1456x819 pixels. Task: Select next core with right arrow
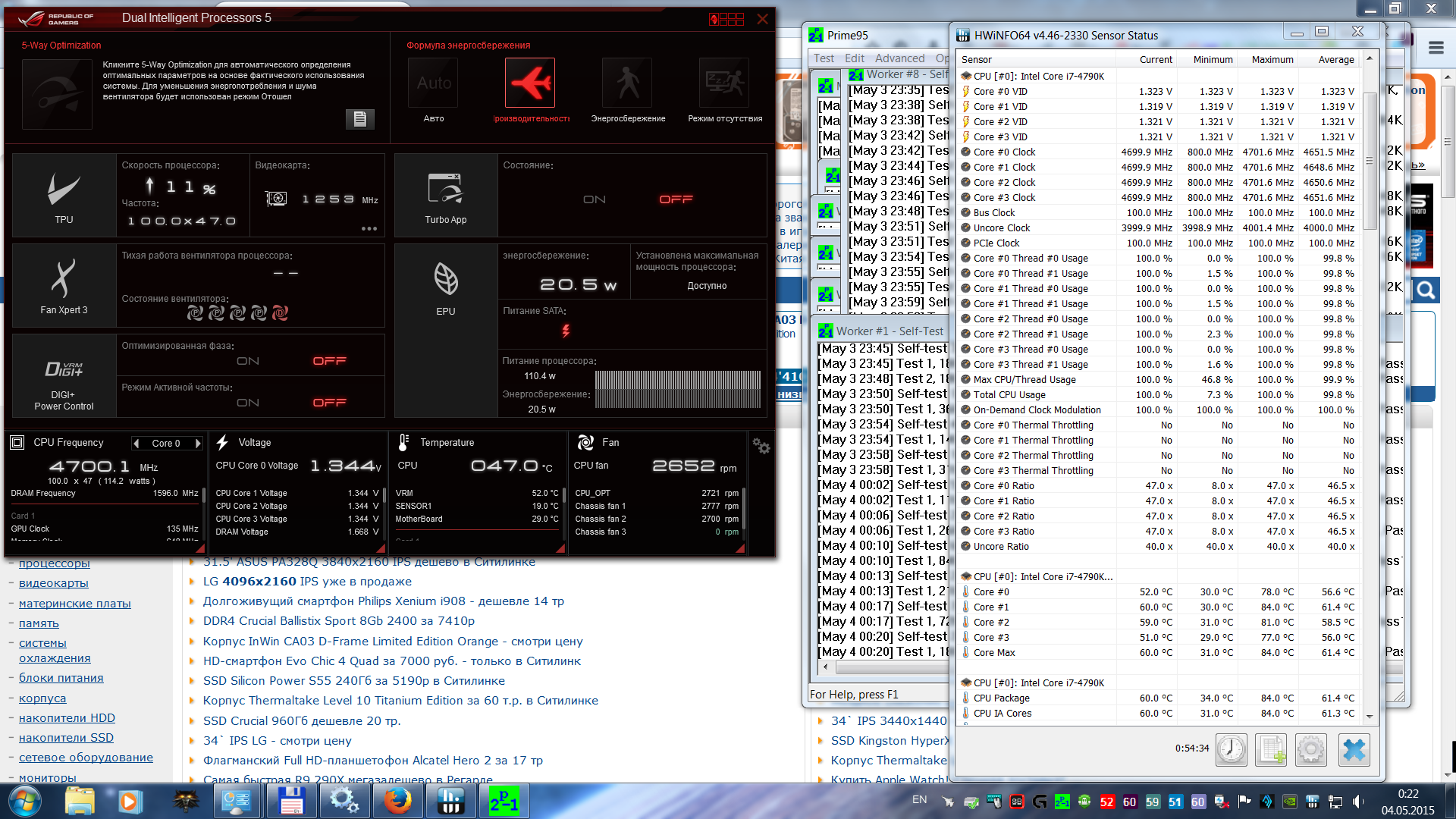198,444
